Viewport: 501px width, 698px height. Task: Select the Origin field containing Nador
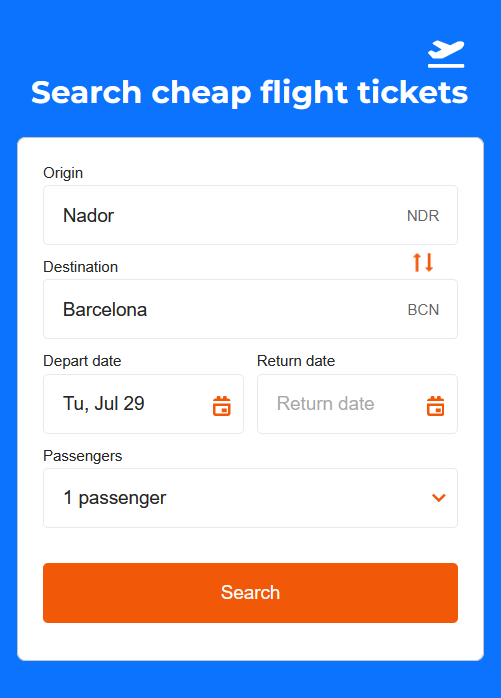pyautogui.click(x=250, y=215)
